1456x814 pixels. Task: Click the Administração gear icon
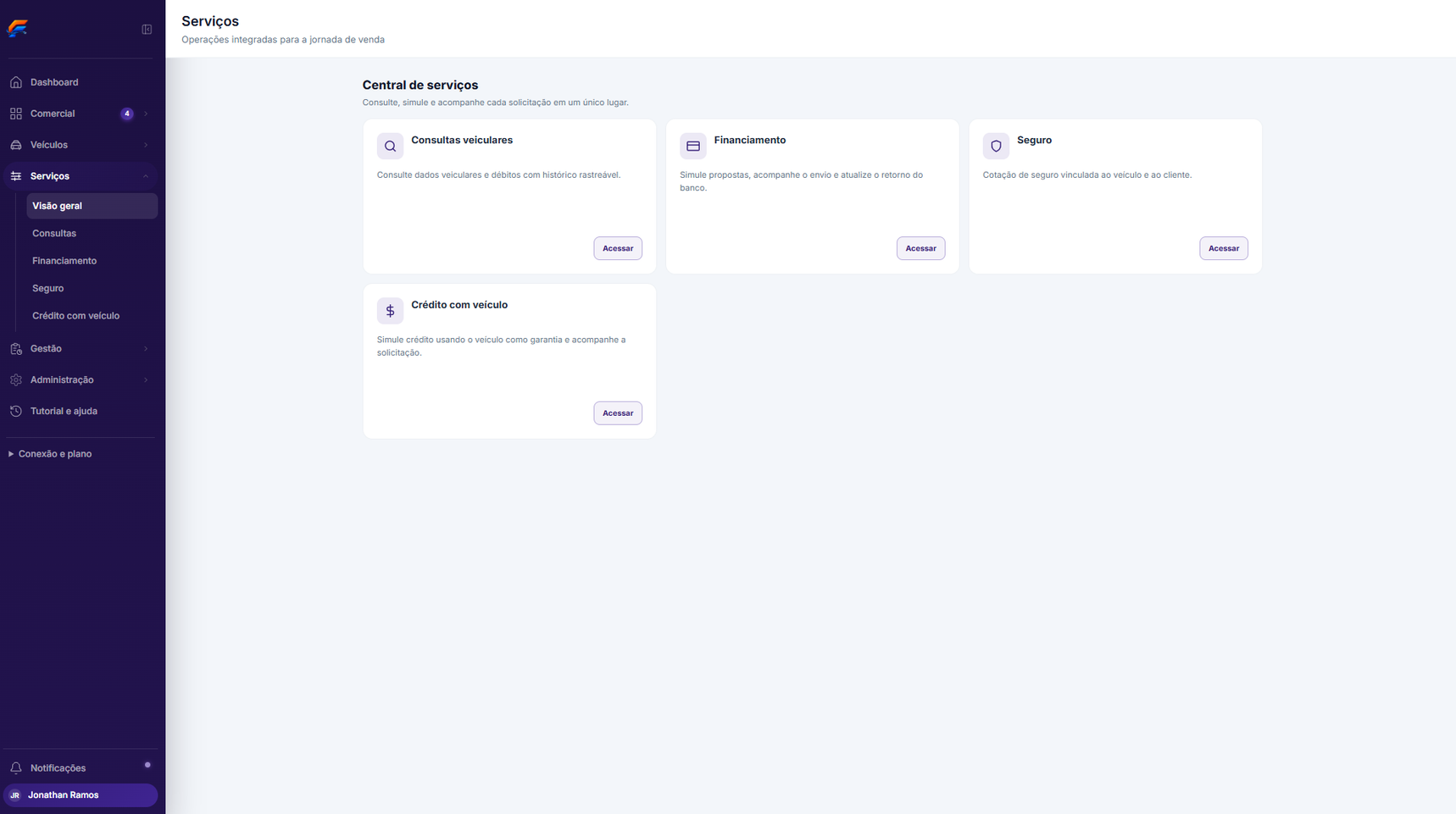click(16, 380)
